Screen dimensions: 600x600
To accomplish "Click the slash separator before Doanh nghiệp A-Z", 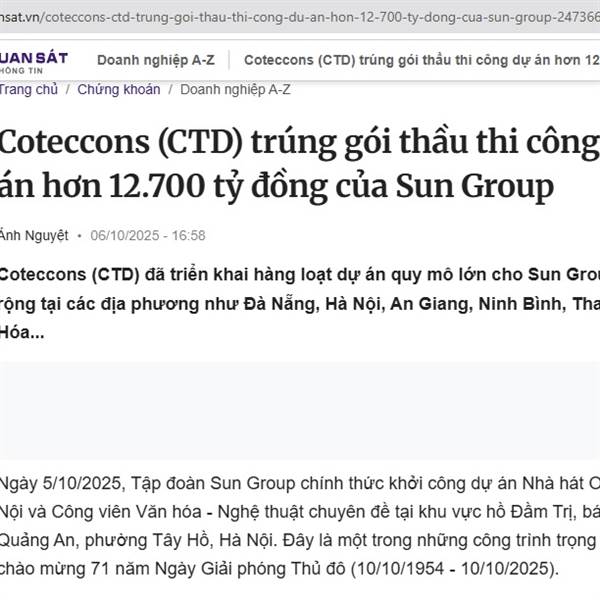I will [x=171, y=89].
